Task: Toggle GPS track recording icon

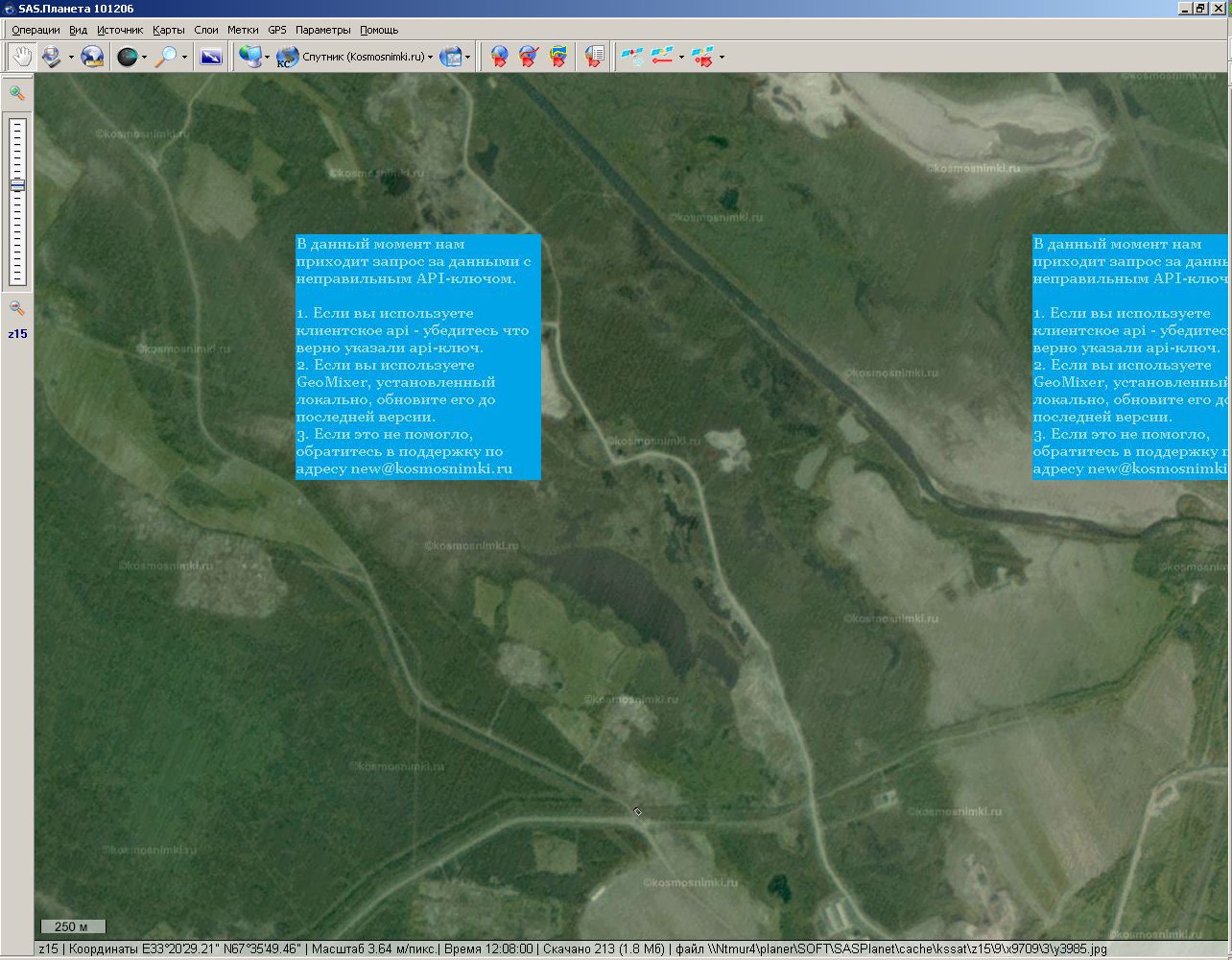Action: (x=662, y=57)
